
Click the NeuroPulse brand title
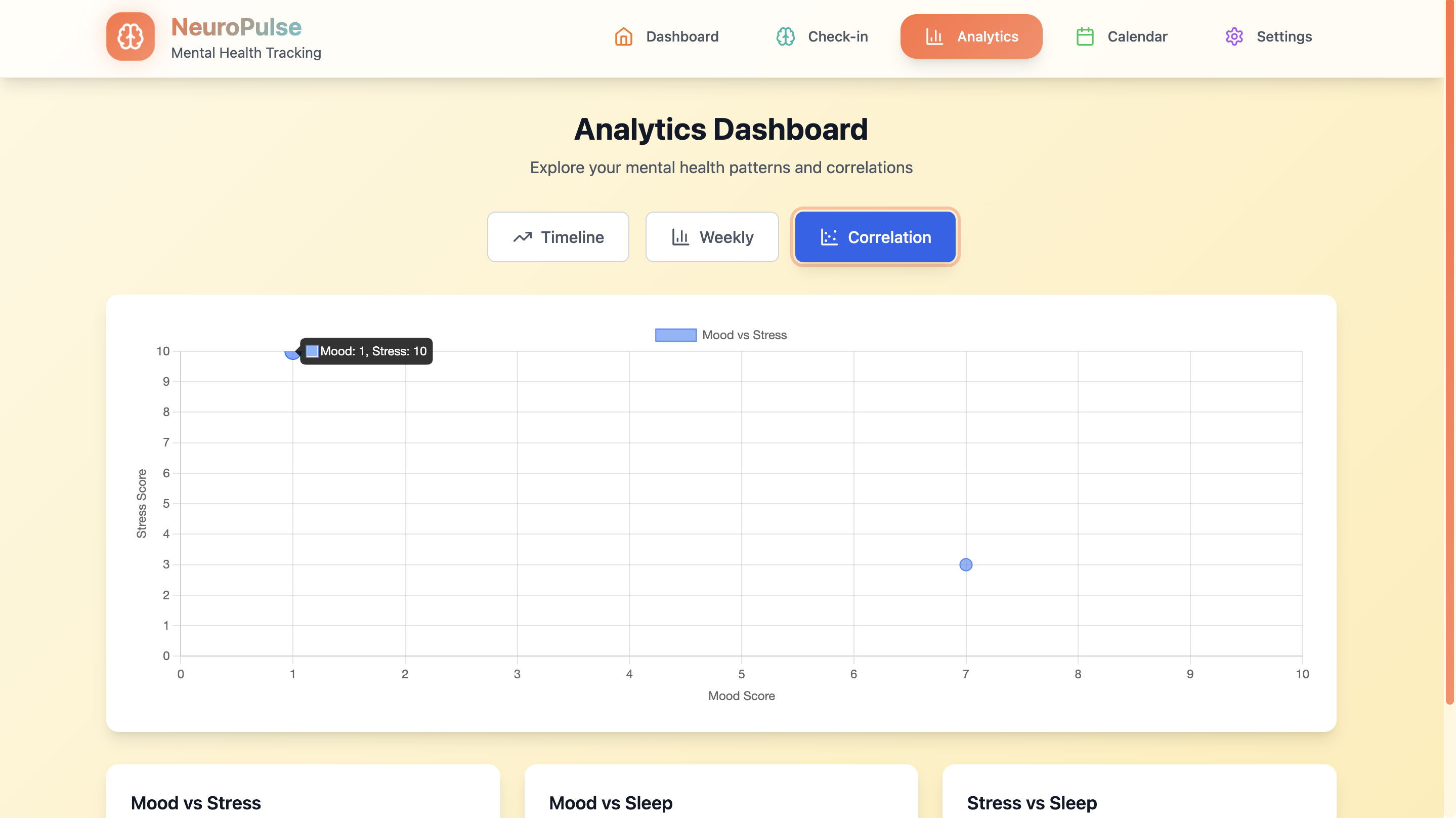pyautogui.click(x=236, y=27)
